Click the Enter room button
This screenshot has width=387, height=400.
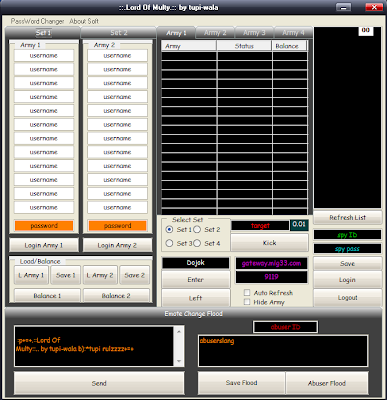coord(196,280)
